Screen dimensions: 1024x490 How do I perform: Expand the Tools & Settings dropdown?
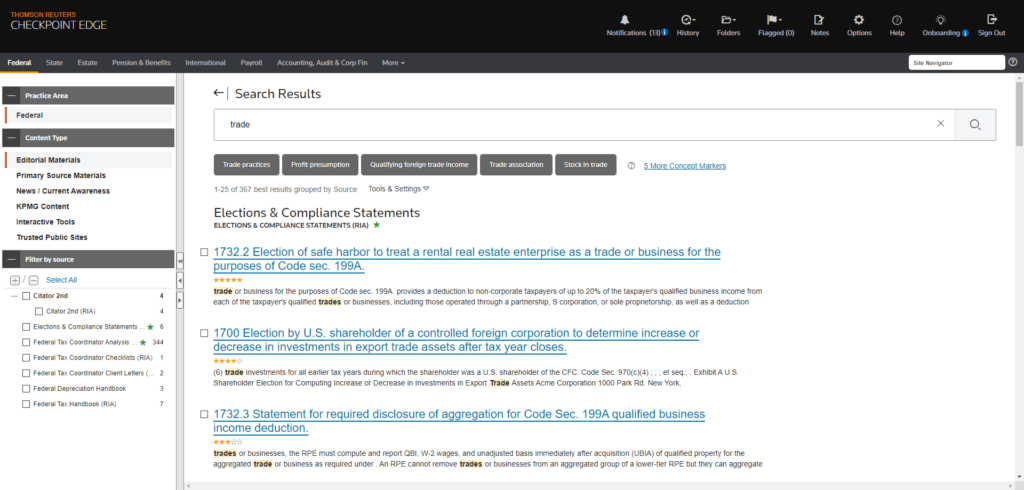tap(398, 188)
